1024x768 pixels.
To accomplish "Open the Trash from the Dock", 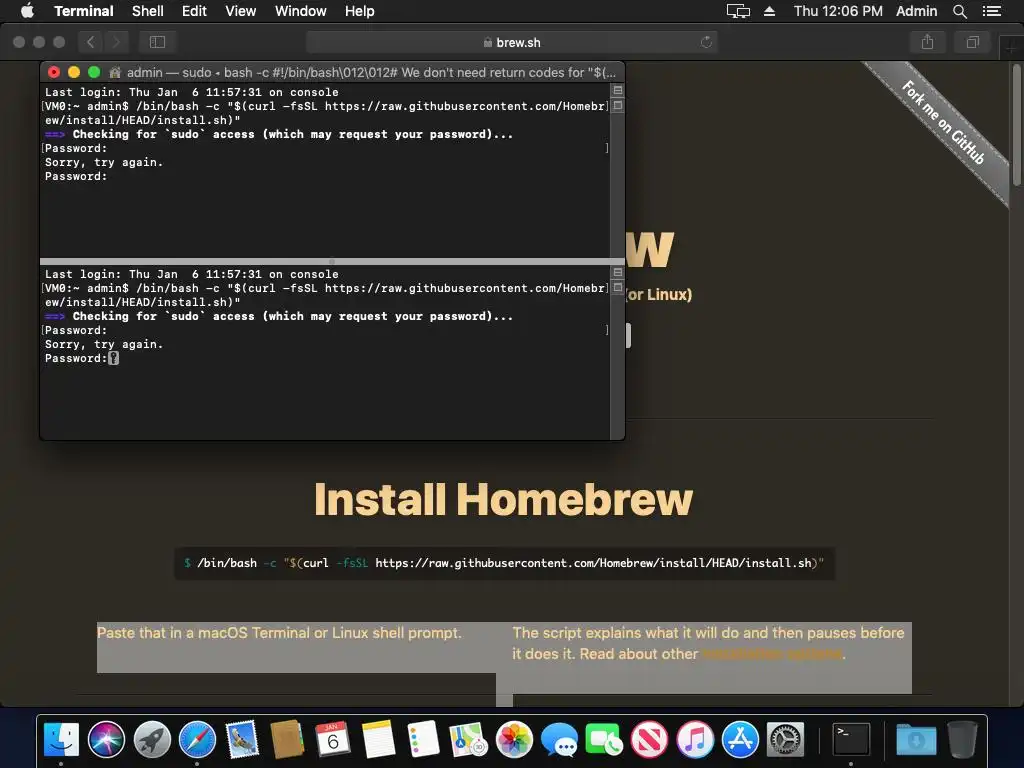I will [x=962, y=740].
